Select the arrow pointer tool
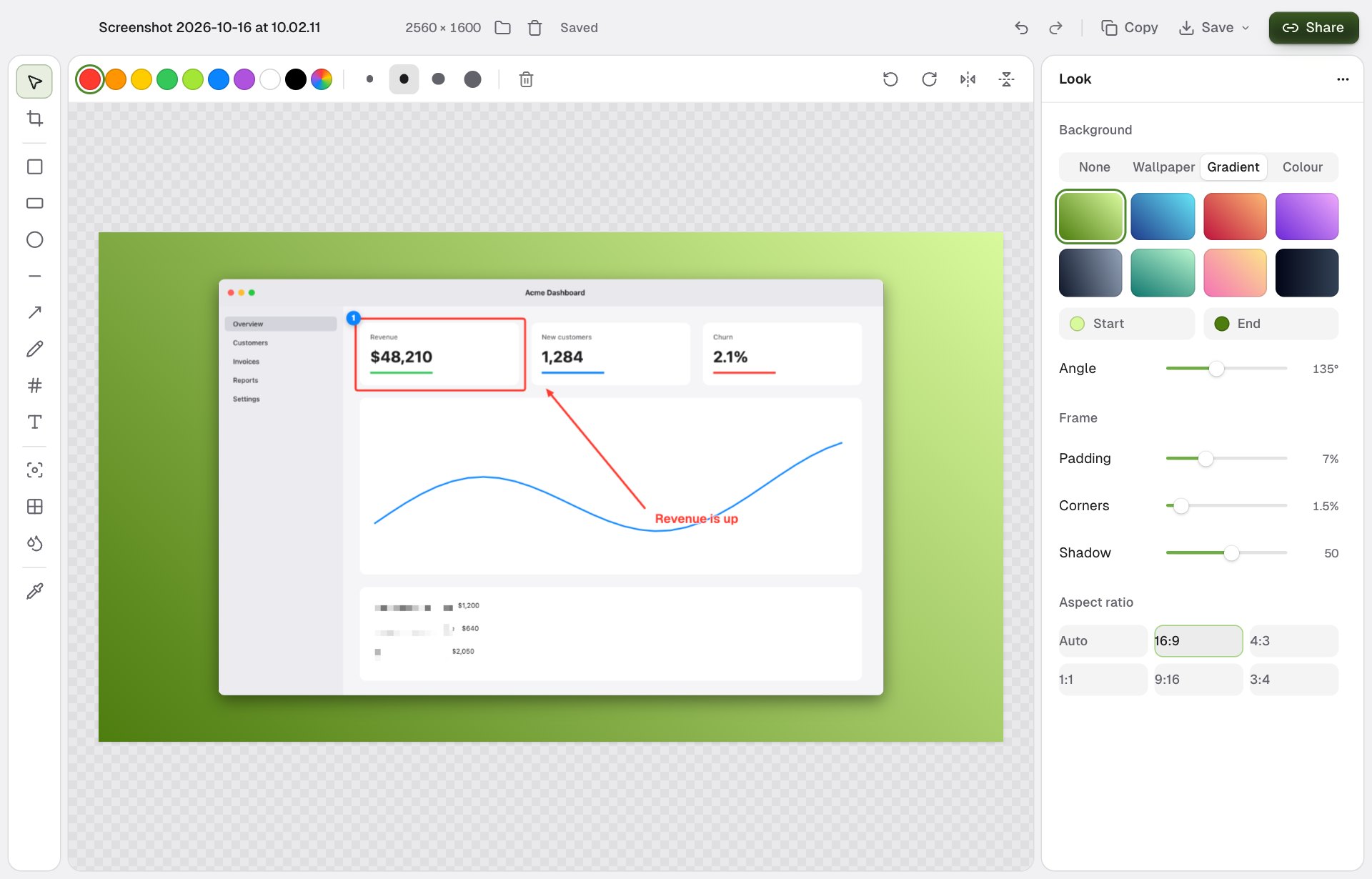 (34, 82)
